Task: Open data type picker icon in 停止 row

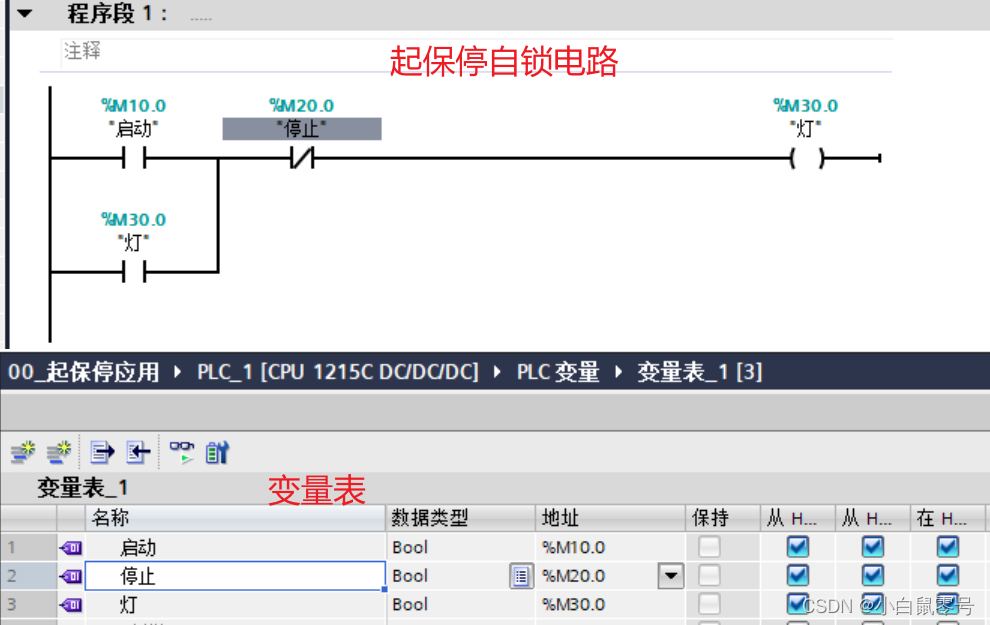Action: click(521, 576)
